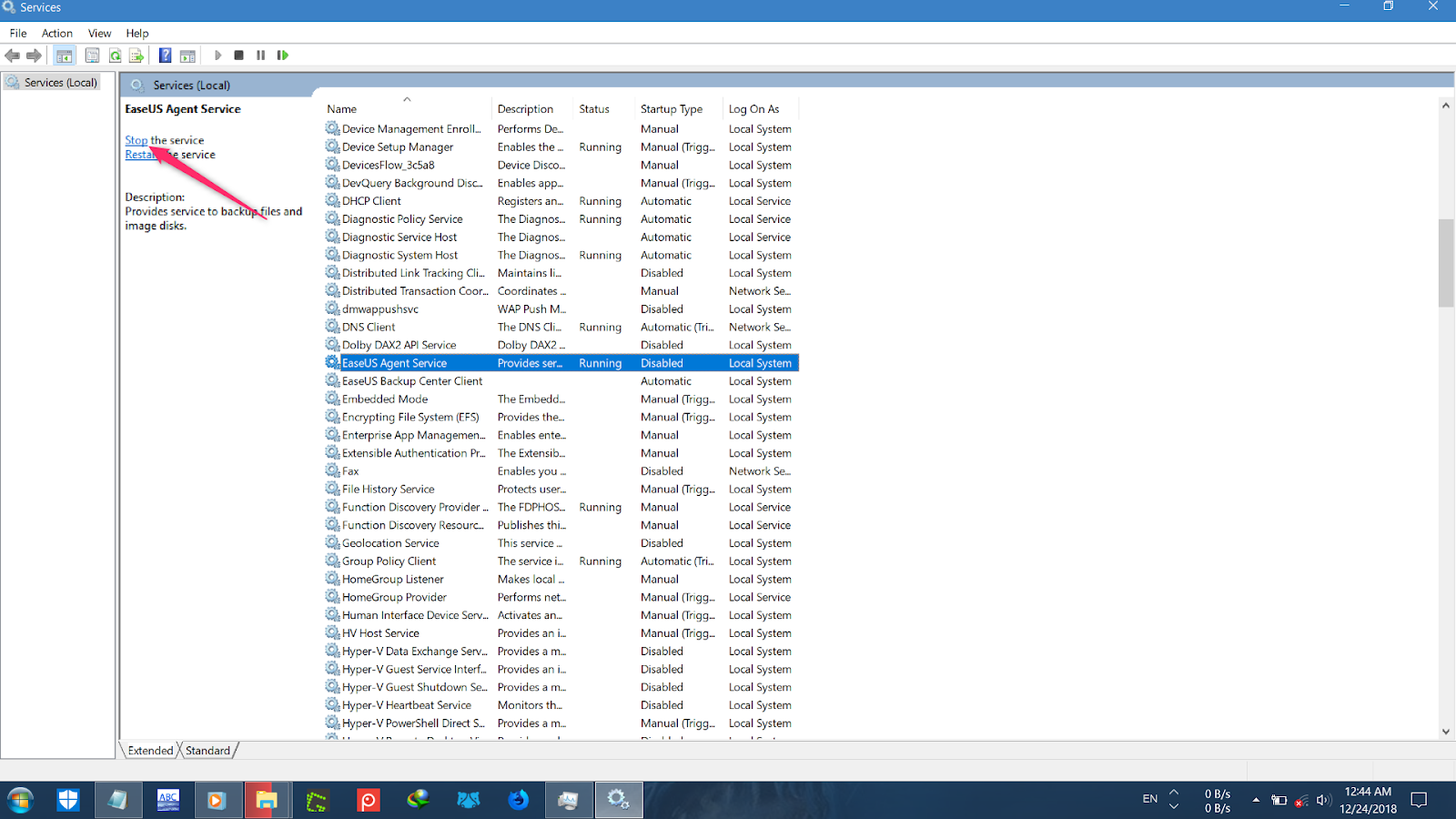The image size is (1456, 819).
Task: Click the Services gears icon on the taskbar
Action: [619, 800]
